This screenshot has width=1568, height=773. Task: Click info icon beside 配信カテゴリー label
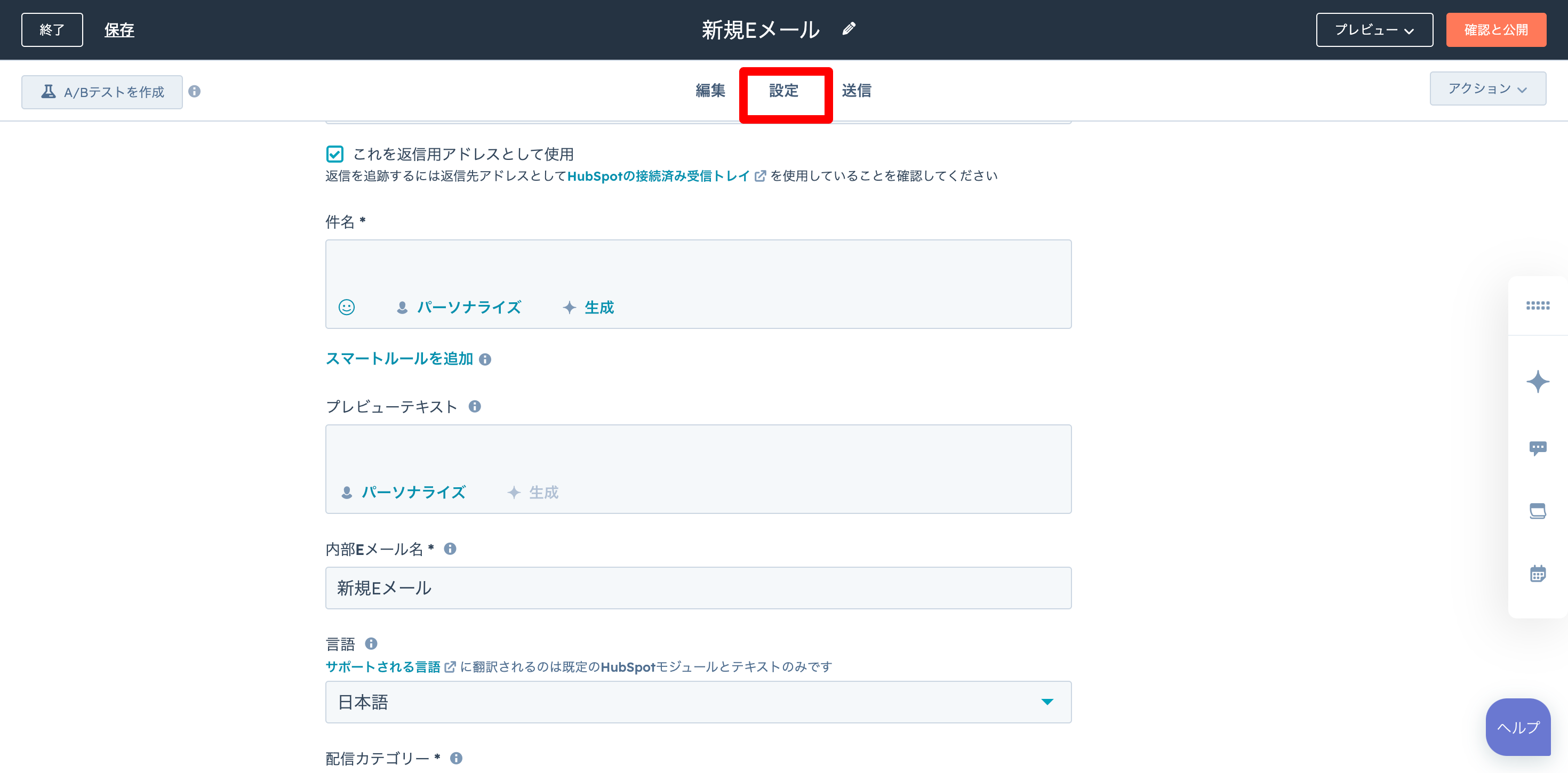coord(456,758)
